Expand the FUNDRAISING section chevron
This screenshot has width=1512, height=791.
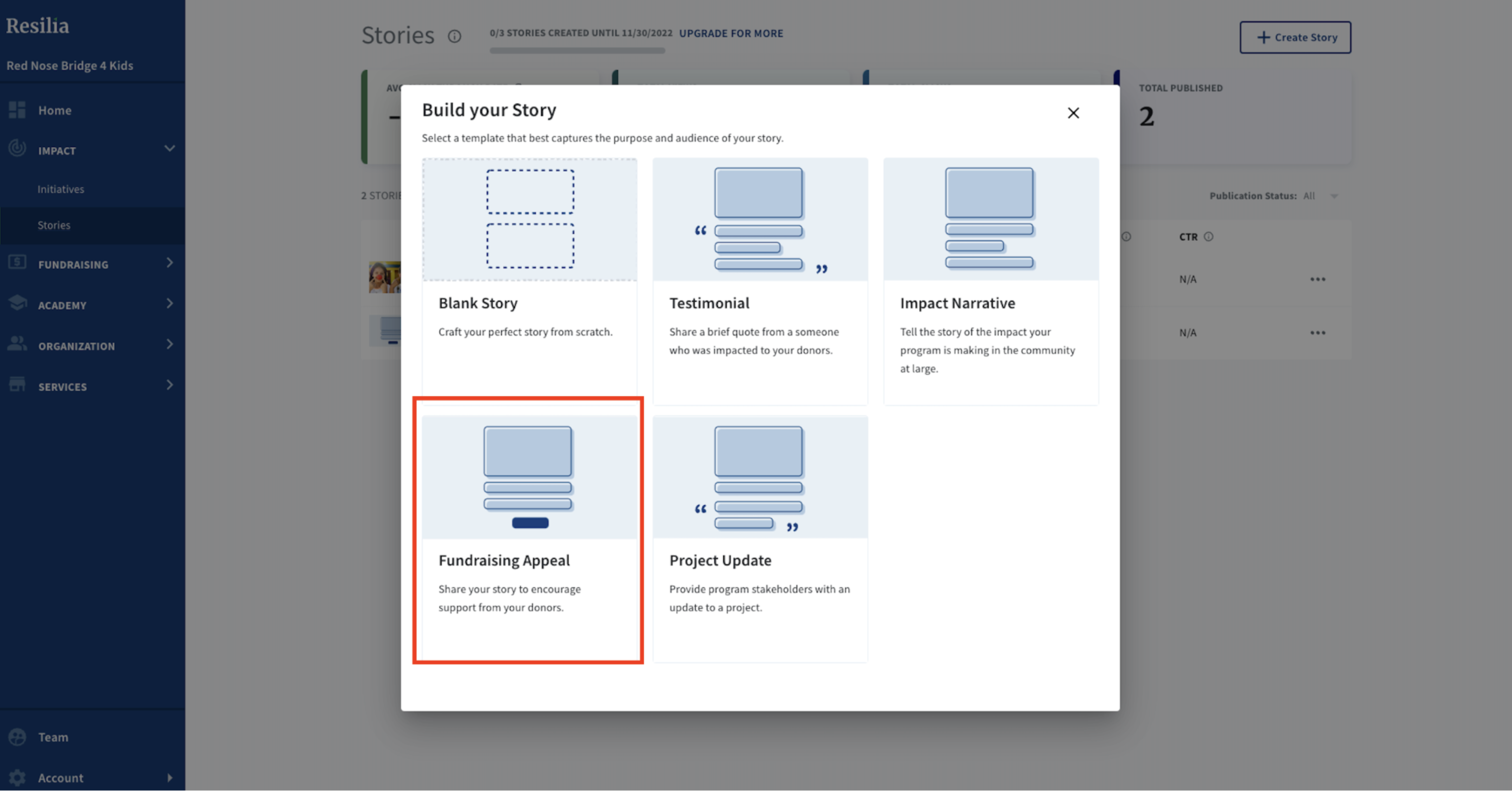(169, 263)
